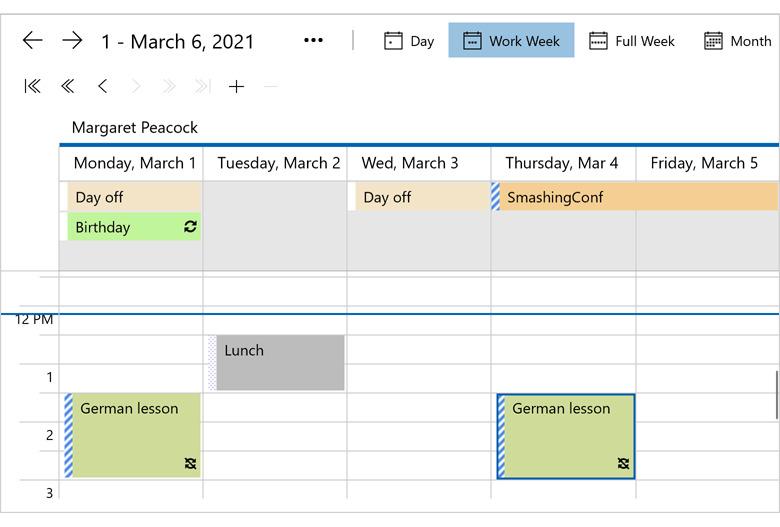Click the plus icon to add resource

236,87
